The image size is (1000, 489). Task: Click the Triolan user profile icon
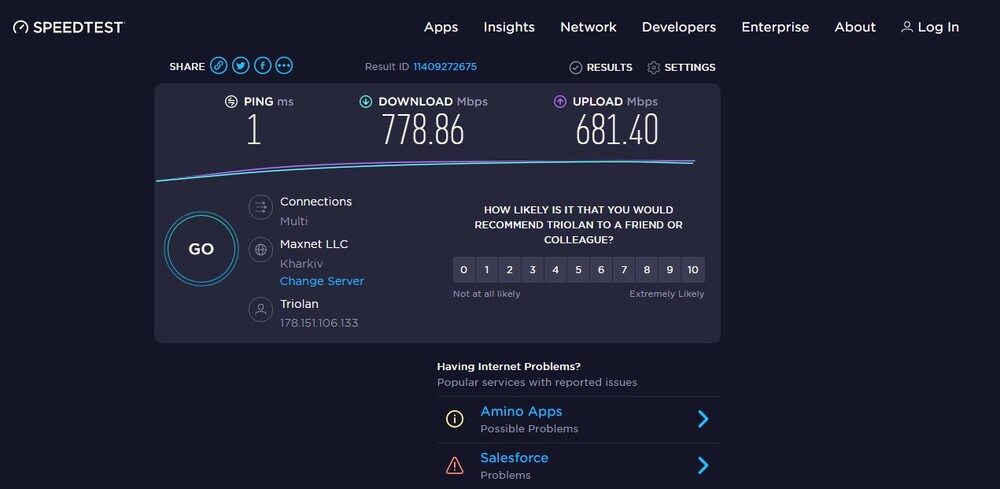[x=260, y=310]
